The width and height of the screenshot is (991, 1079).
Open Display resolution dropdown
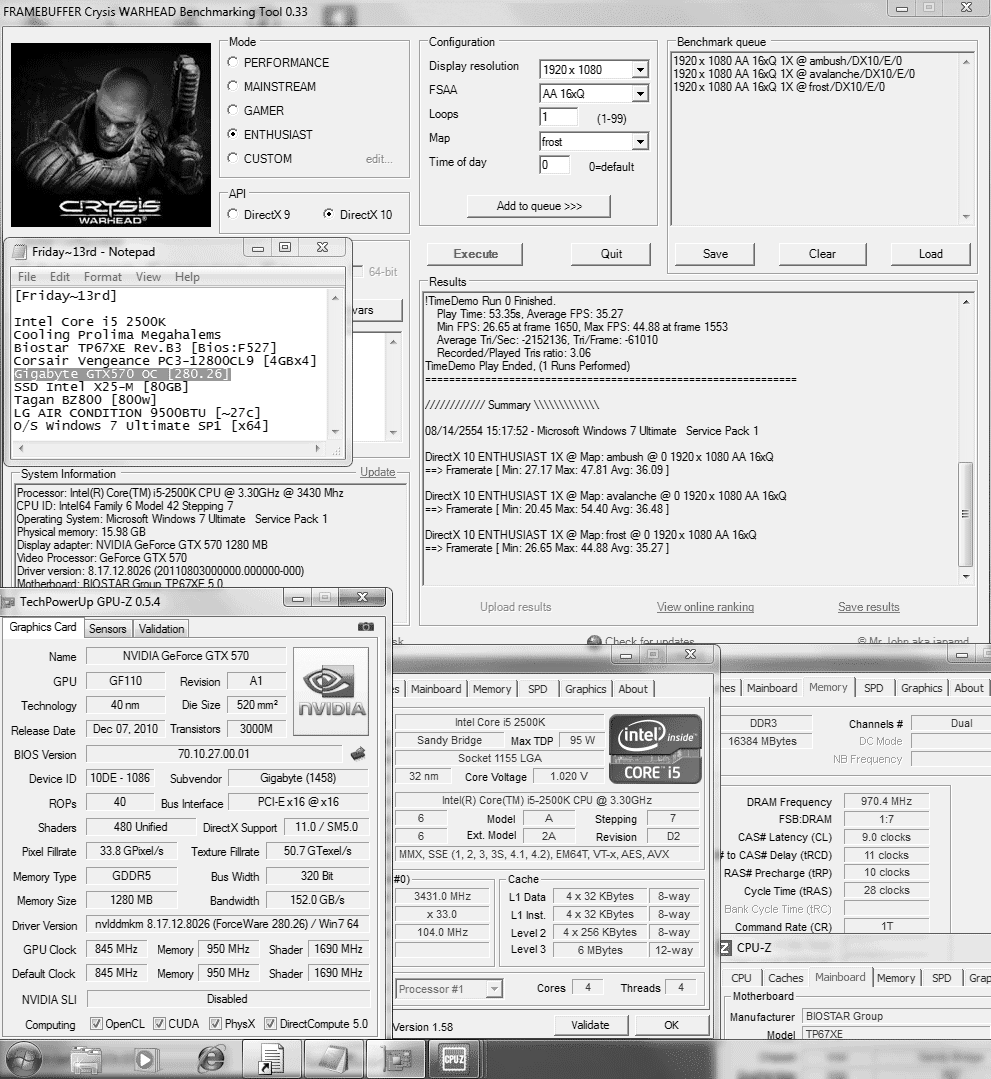(641, 70)
